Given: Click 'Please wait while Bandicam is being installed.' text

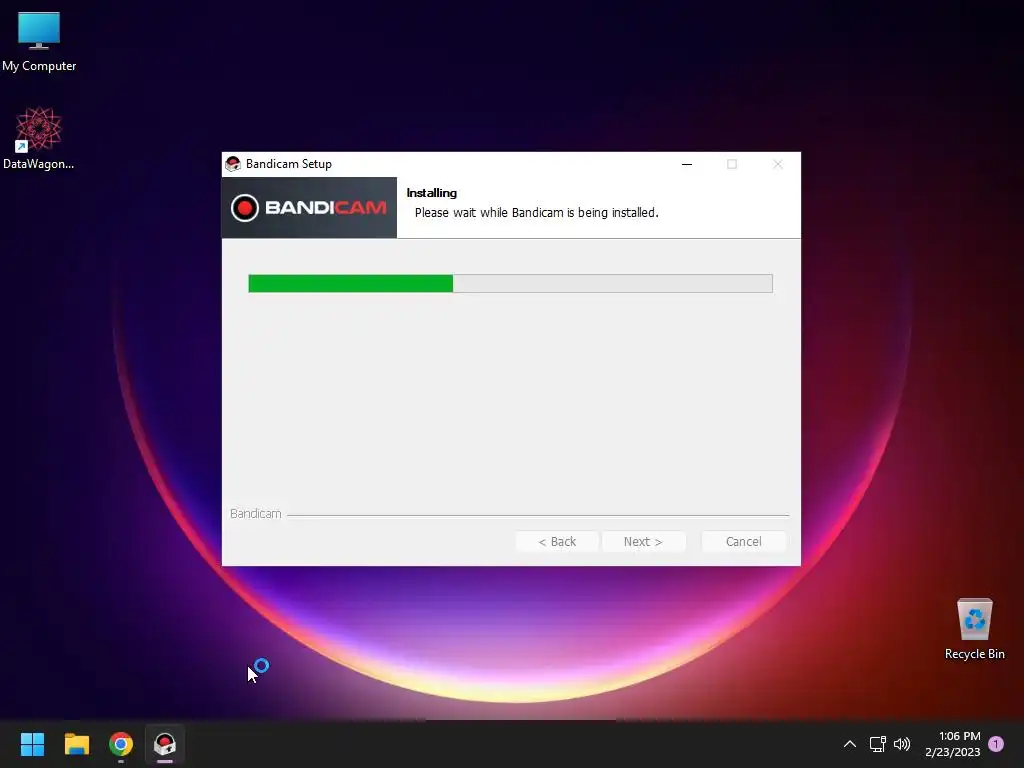Looking at the screenshot, I should pyautogui.click(x=537, y=213).
